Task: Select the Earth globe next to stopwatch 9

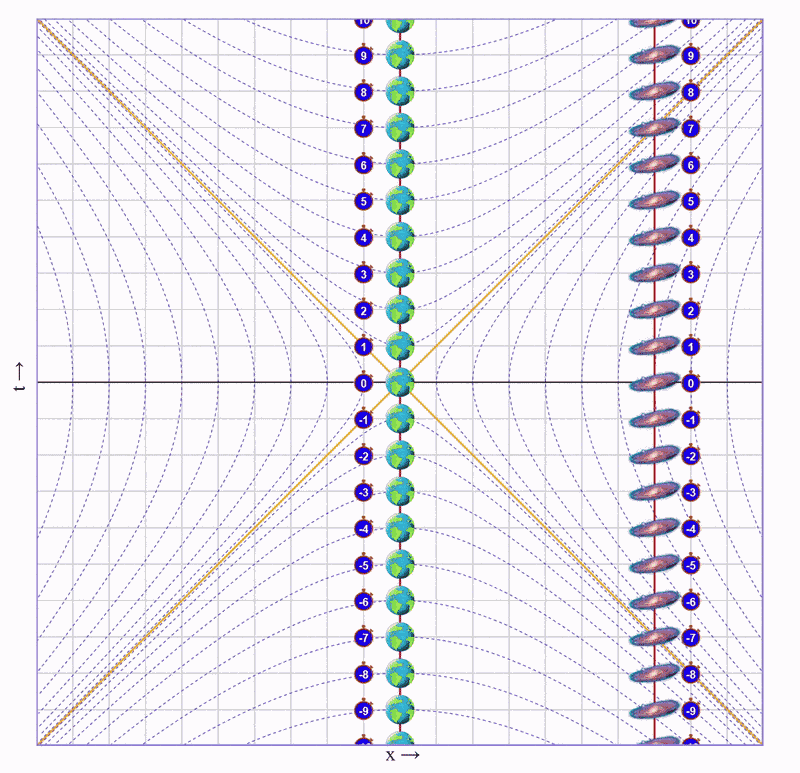Action: coord(400,55)
